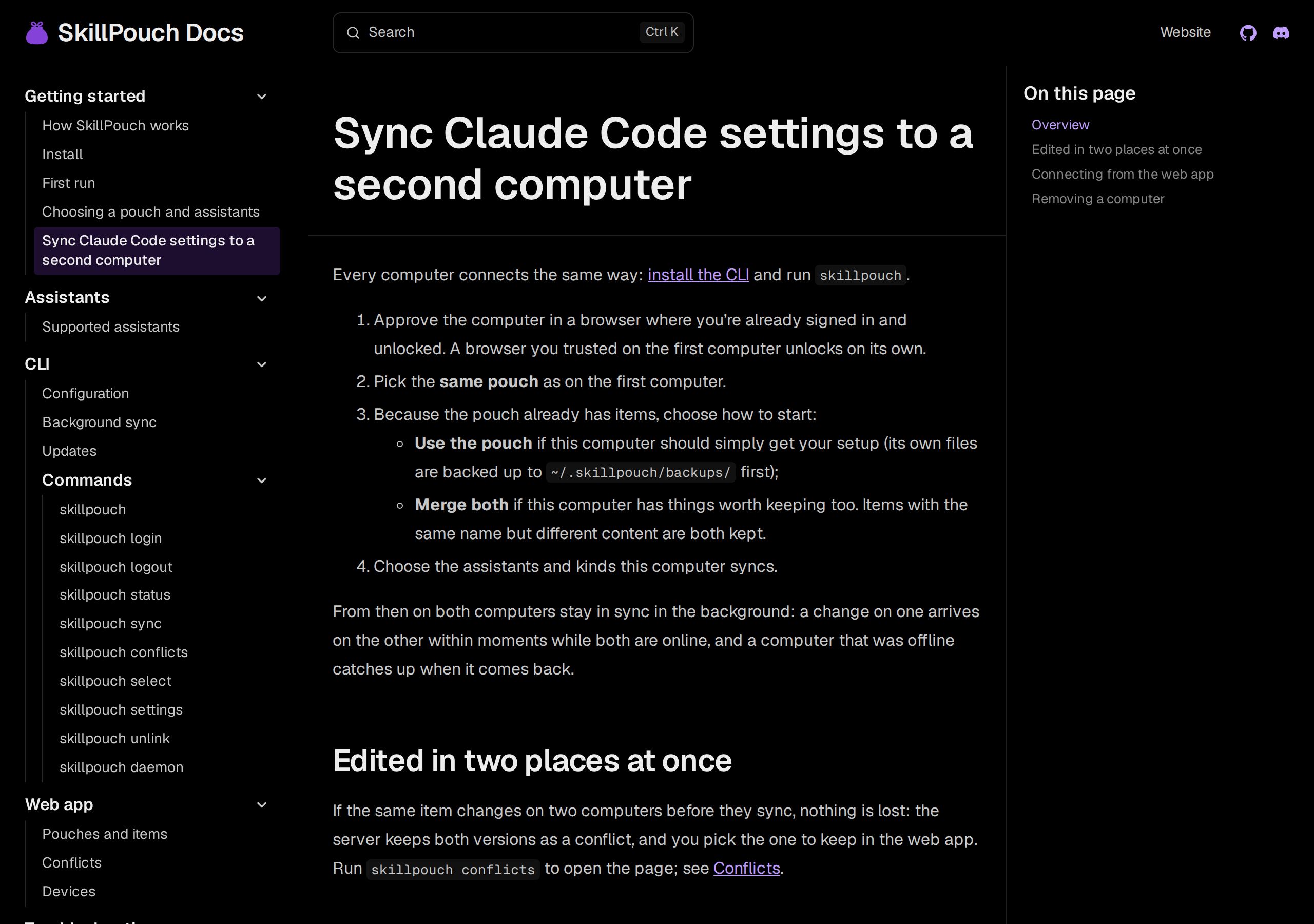Collapse the Commands subsection chevron
This screenshot has width=1314, height=924.
[262, 480]
